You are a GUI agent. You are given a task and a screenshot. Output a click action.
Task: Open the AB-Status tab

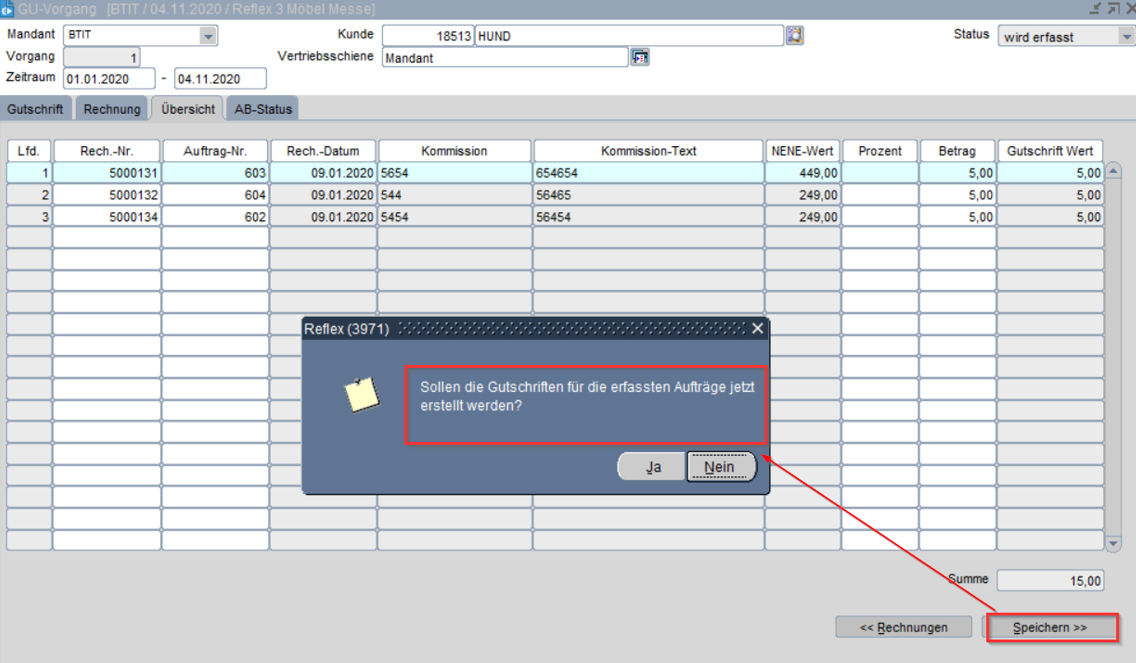(x=263, y=109)
